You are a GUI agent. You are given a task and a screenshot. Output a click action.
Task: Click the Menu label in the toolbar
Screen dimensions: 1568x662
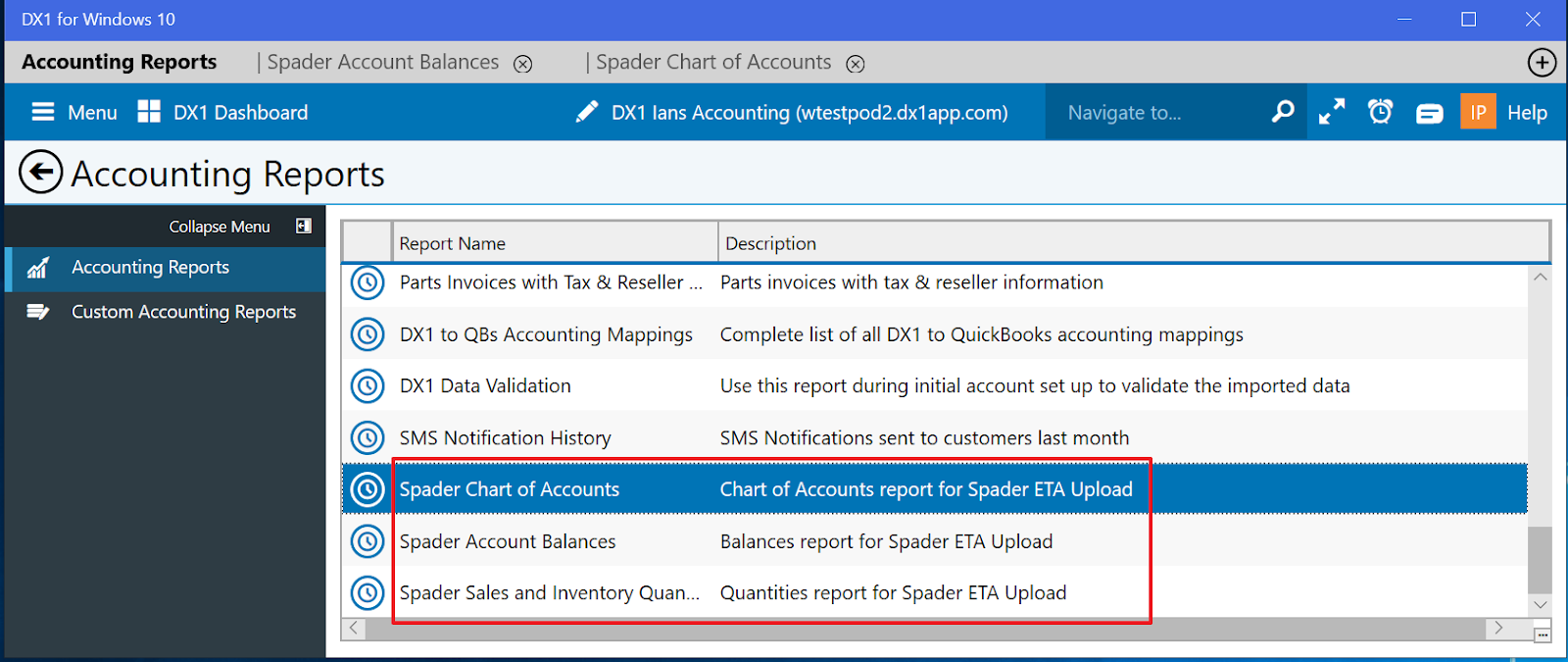[x=92, y=113]
